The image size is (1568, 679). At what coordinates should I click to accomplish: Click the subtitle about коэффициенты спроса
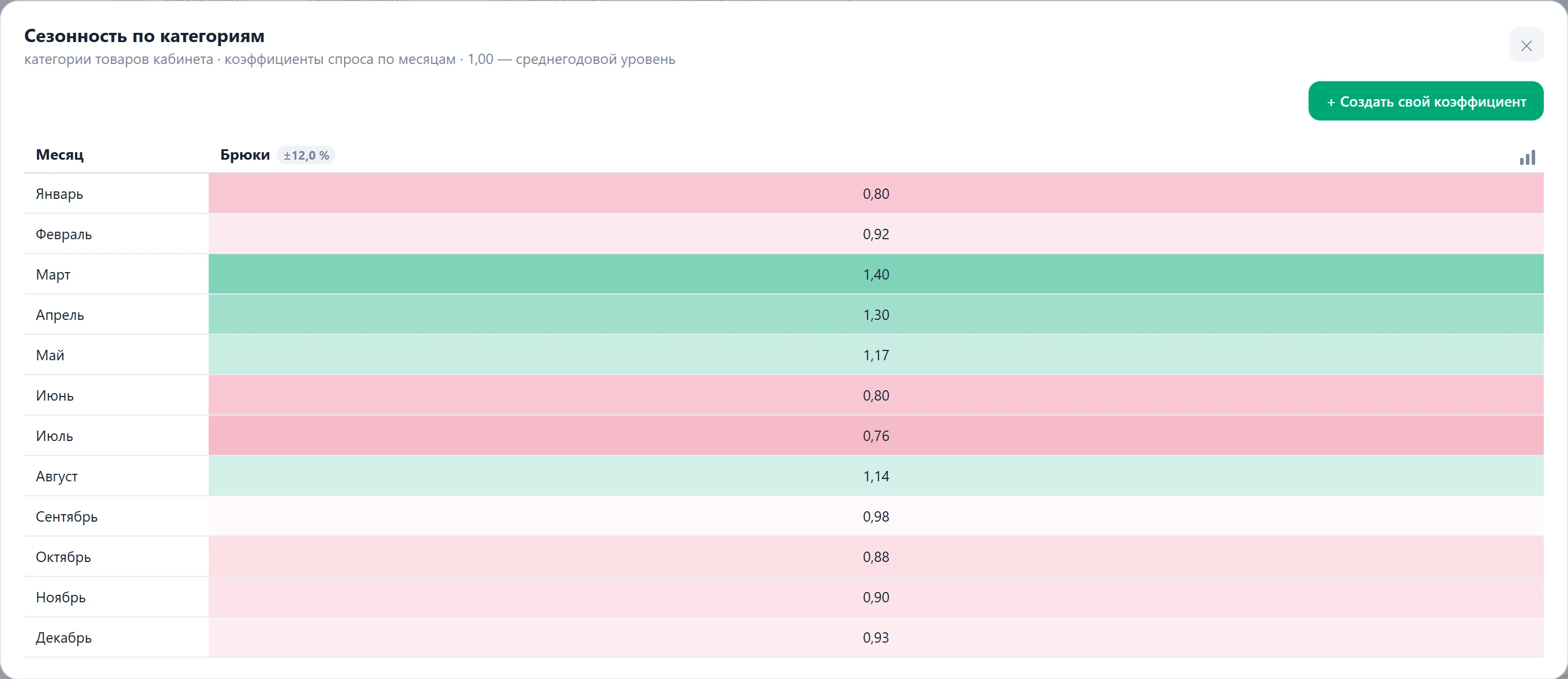350,59
